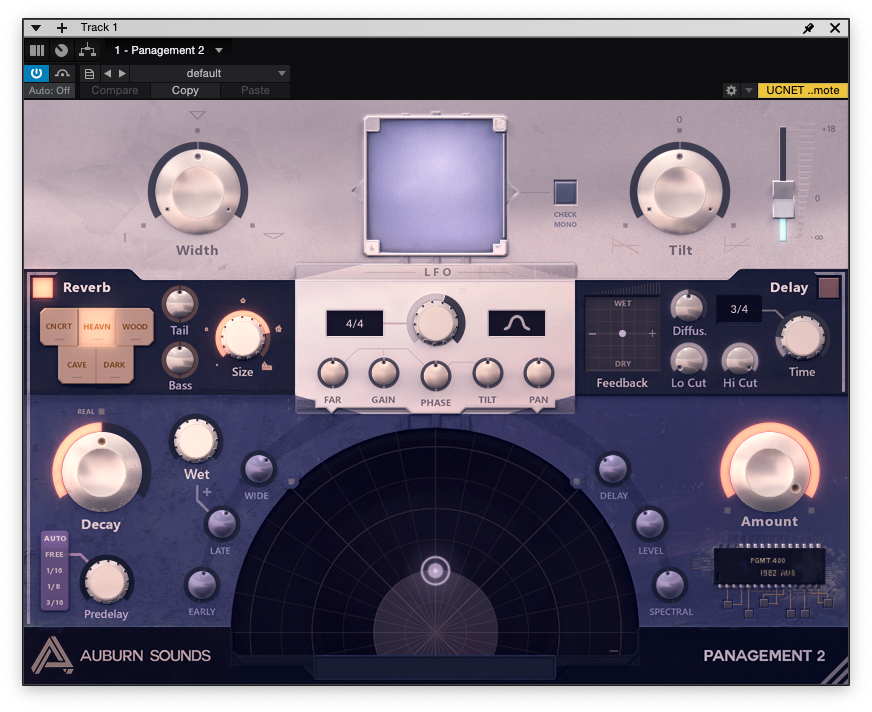The height and width of the screenshot is (712, 872).
Task: Choose FREE predelay sync mode
Action: point(54,555)
